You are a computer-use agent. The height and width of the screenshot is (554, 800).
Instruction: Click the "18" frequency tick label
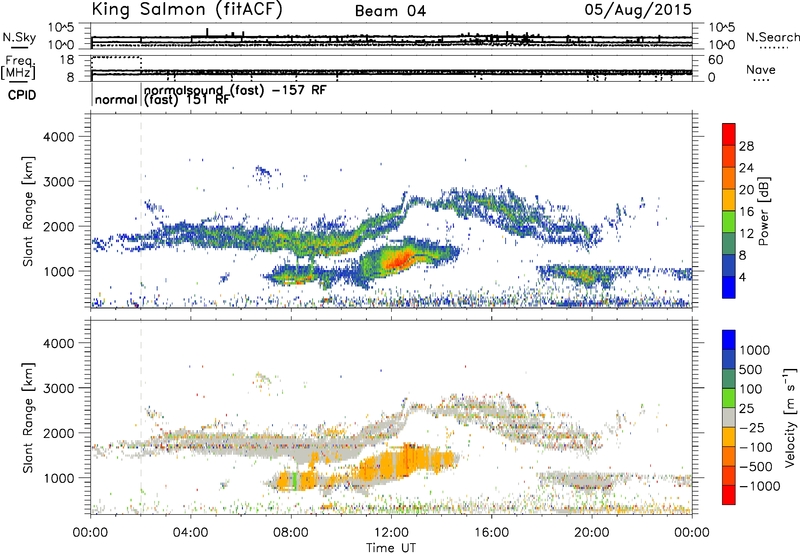pyautogui.click(x=67, y=60)
